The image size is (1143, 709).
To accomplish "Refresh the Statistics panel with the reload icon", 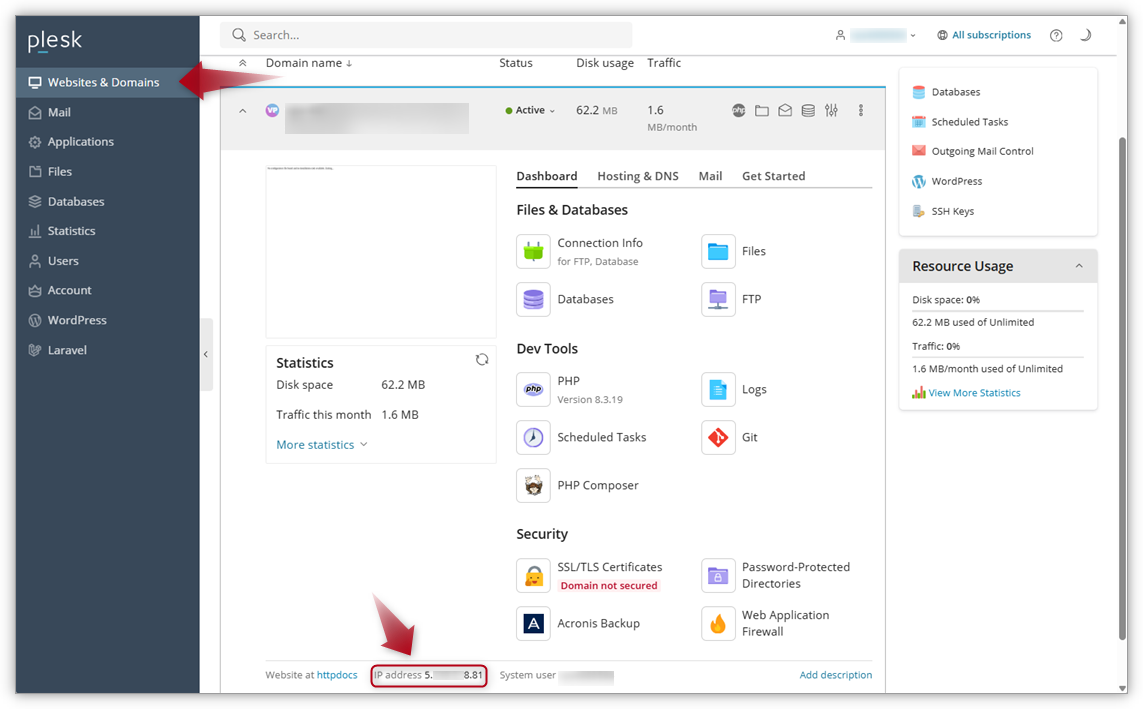I will 482,359.
